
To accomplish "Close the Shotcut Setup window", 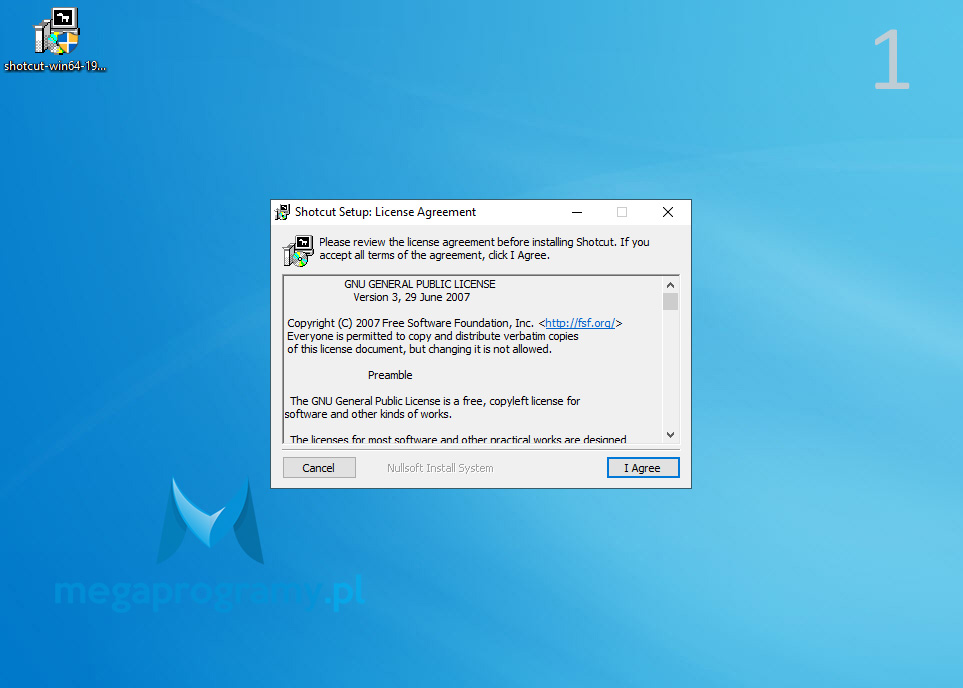I will [x=668, y=212].
